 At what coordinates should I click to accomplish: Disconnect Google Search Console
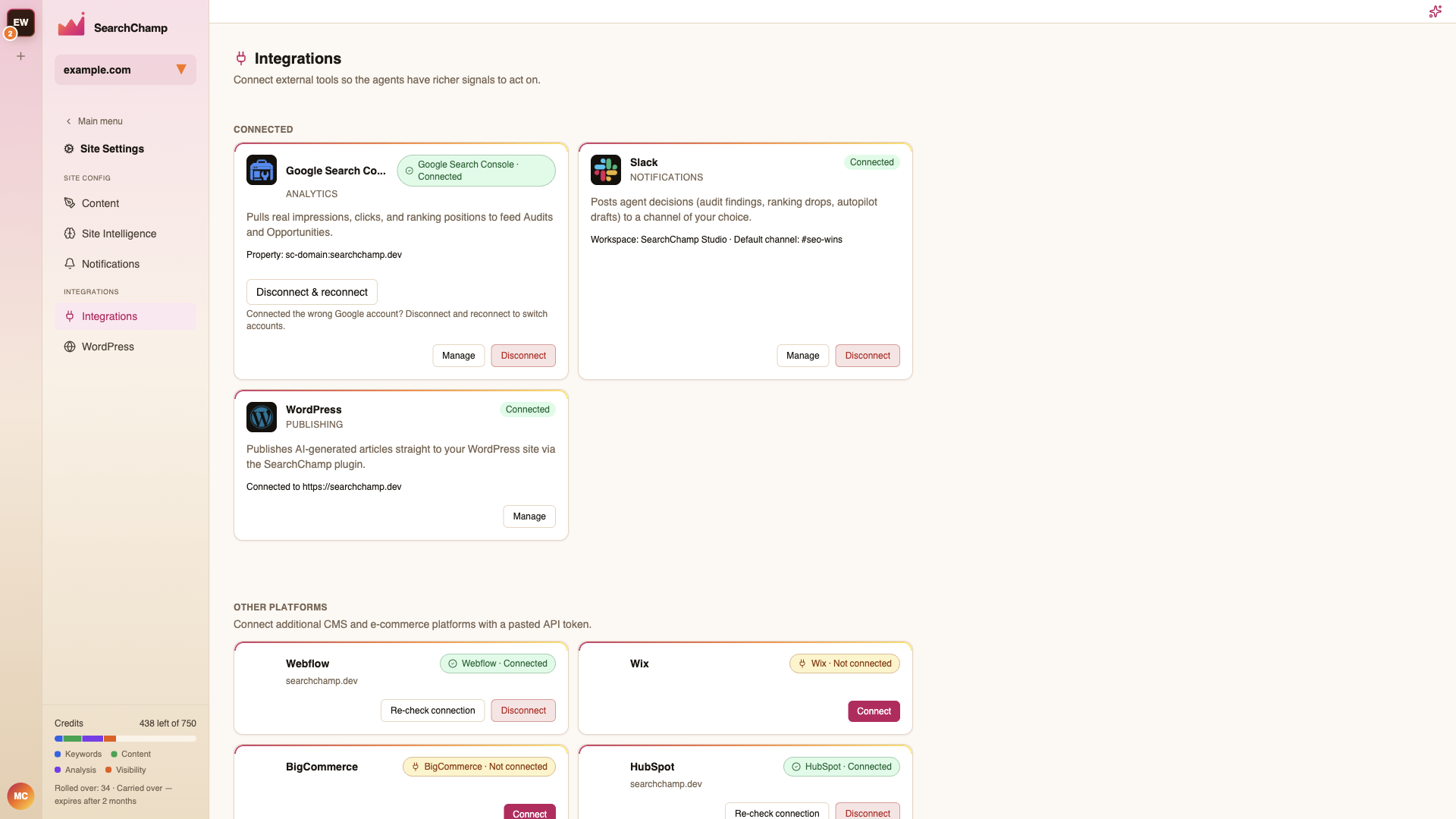click(x=523, y=356)
